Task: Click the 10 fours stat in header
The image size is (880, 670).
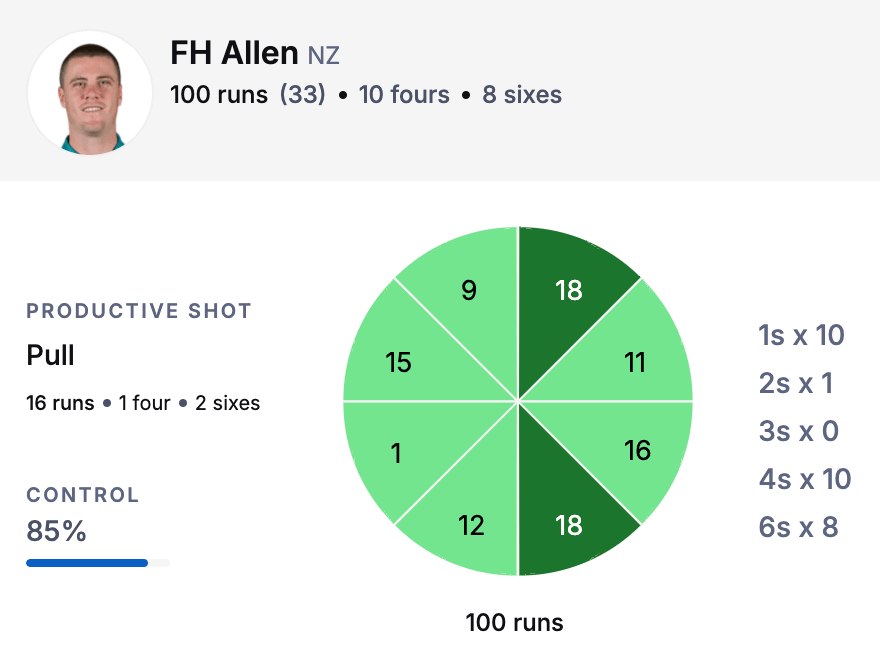Action: pyautogui.click(x=404, y=94)
